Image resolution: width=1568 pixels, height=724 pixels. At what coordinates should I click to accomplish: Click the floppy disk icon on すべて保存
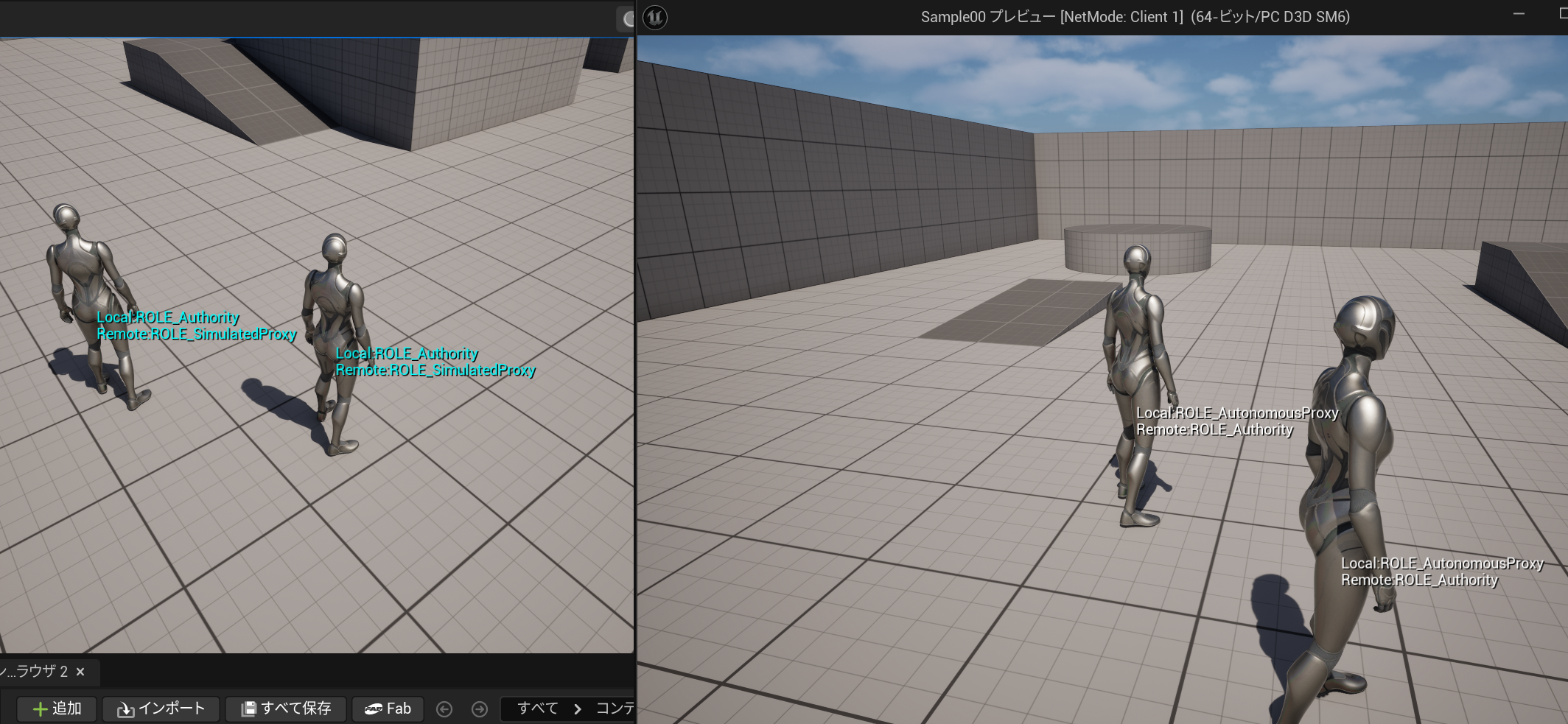[251, 708]
